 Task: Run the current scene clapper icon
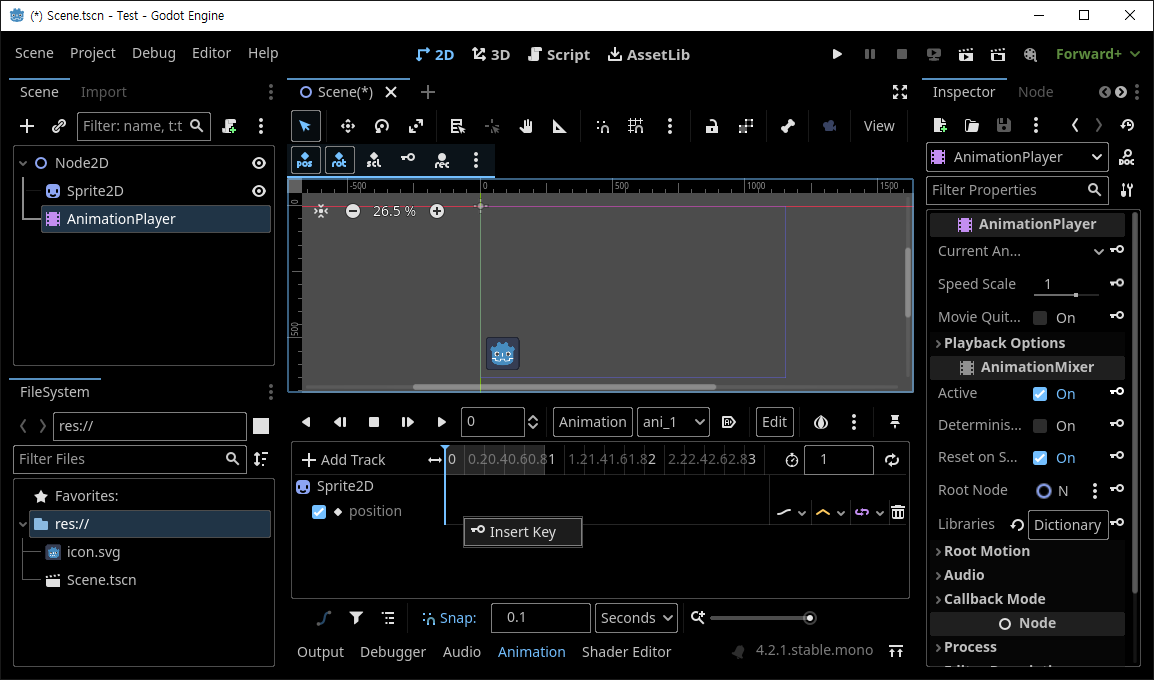pyautogui.click(x=966, y=54)
